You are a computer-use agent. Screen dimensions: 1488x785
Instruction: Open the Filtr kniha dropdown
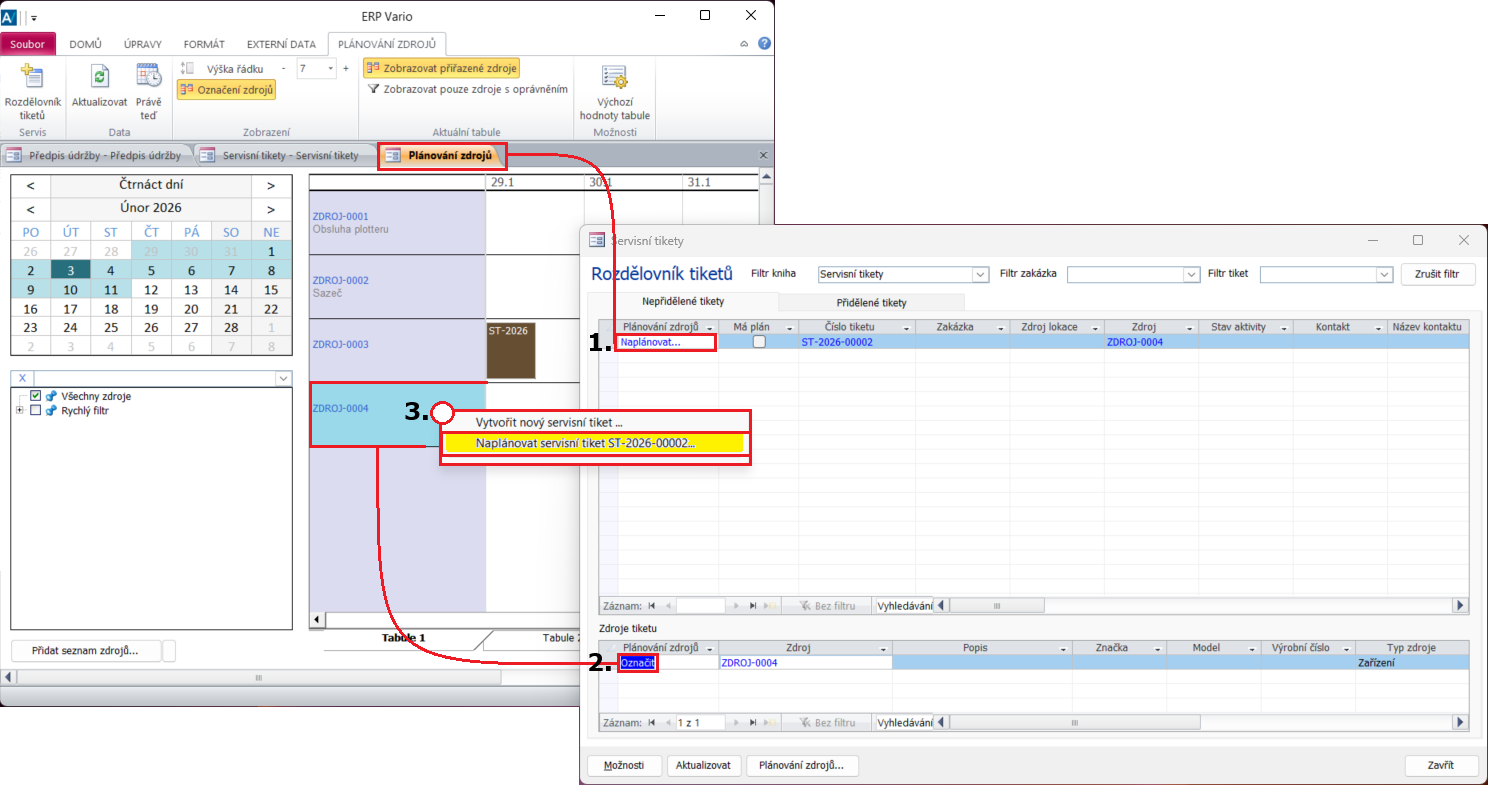point(980,274)
